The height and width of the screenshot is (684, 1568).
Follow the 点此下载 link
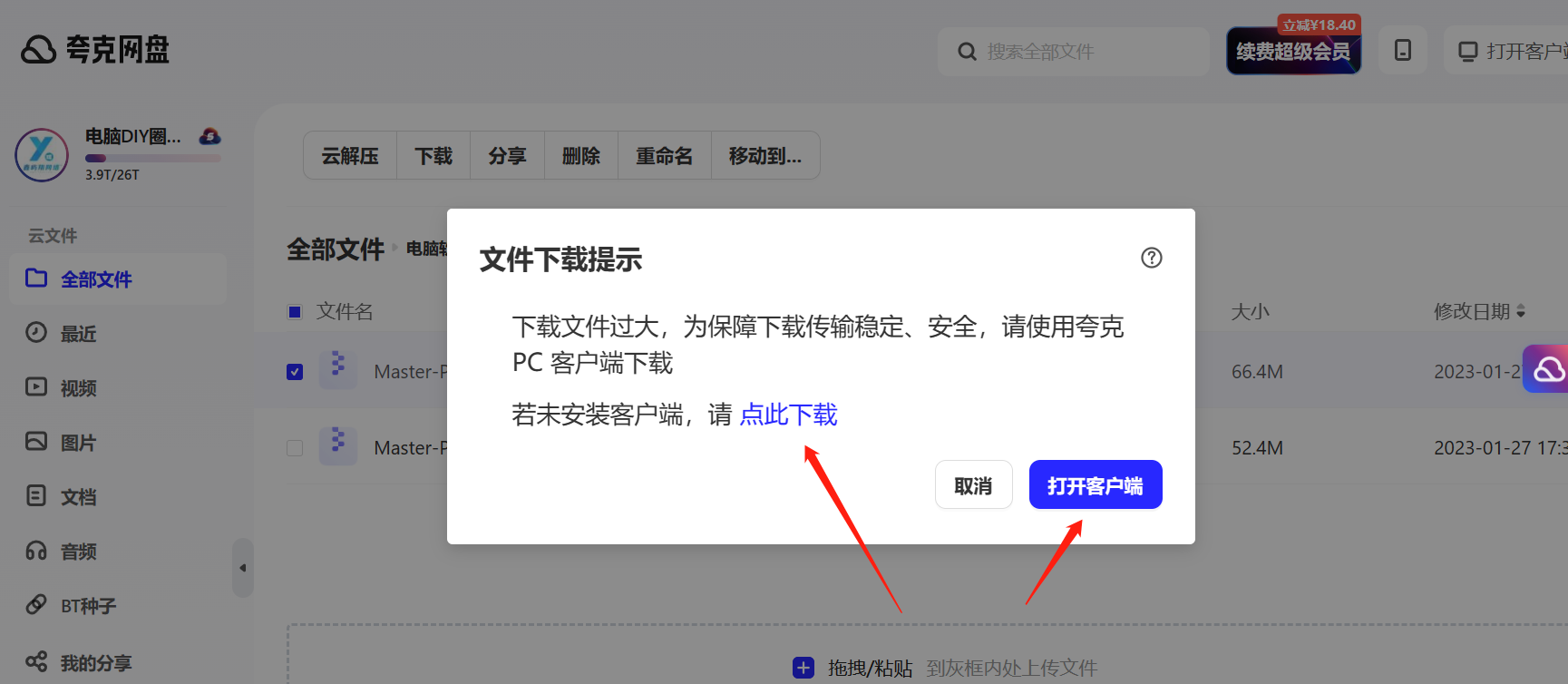(789, 415)
